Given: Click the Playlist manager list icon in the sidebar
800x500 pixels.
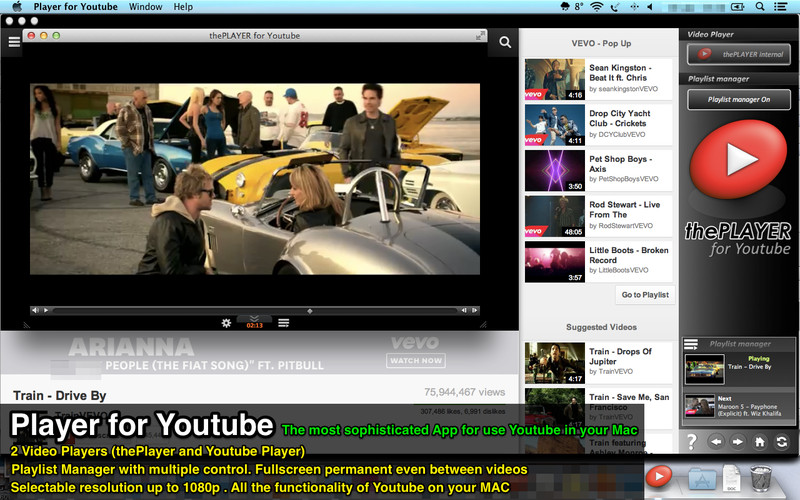Looking at the screenshot, I should tap(691, 344).
